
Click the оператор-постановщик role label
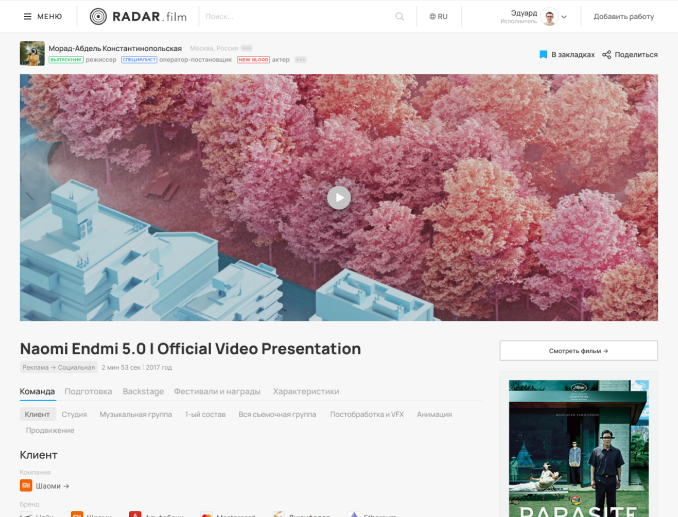point(195,60)
